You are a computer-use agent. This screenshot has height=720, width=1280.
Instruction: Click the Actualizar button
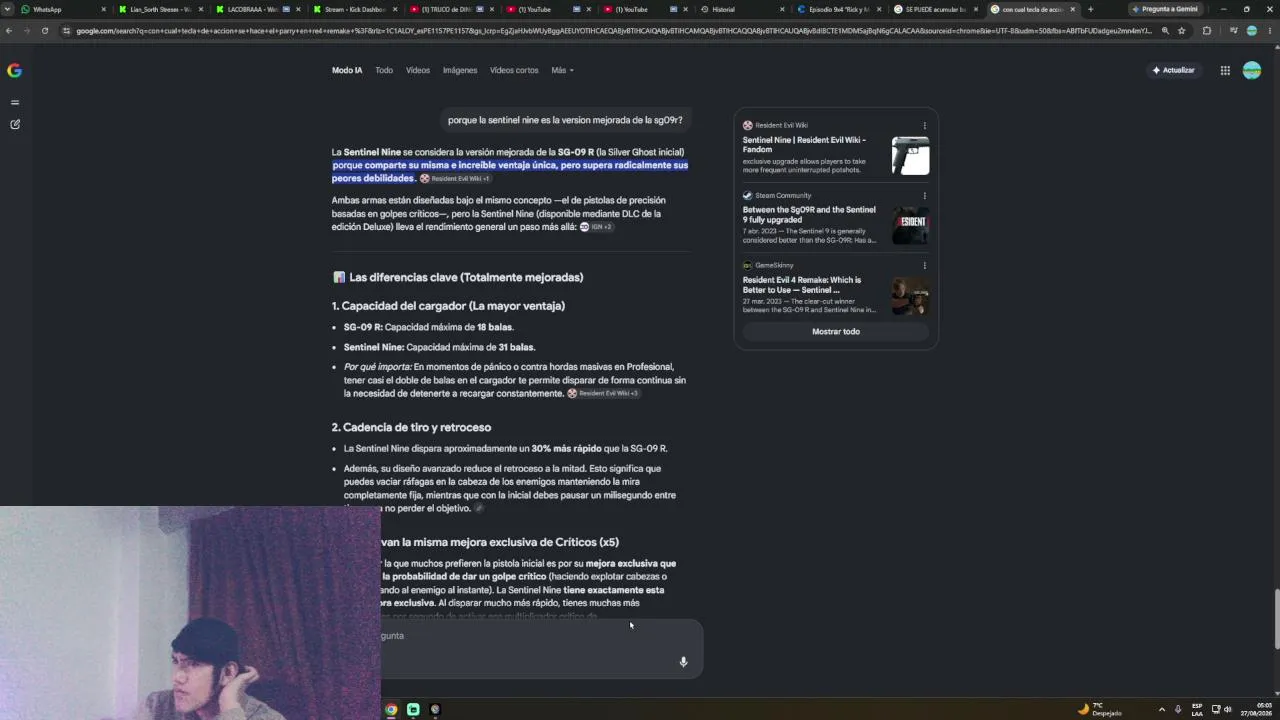[1174, 70]
